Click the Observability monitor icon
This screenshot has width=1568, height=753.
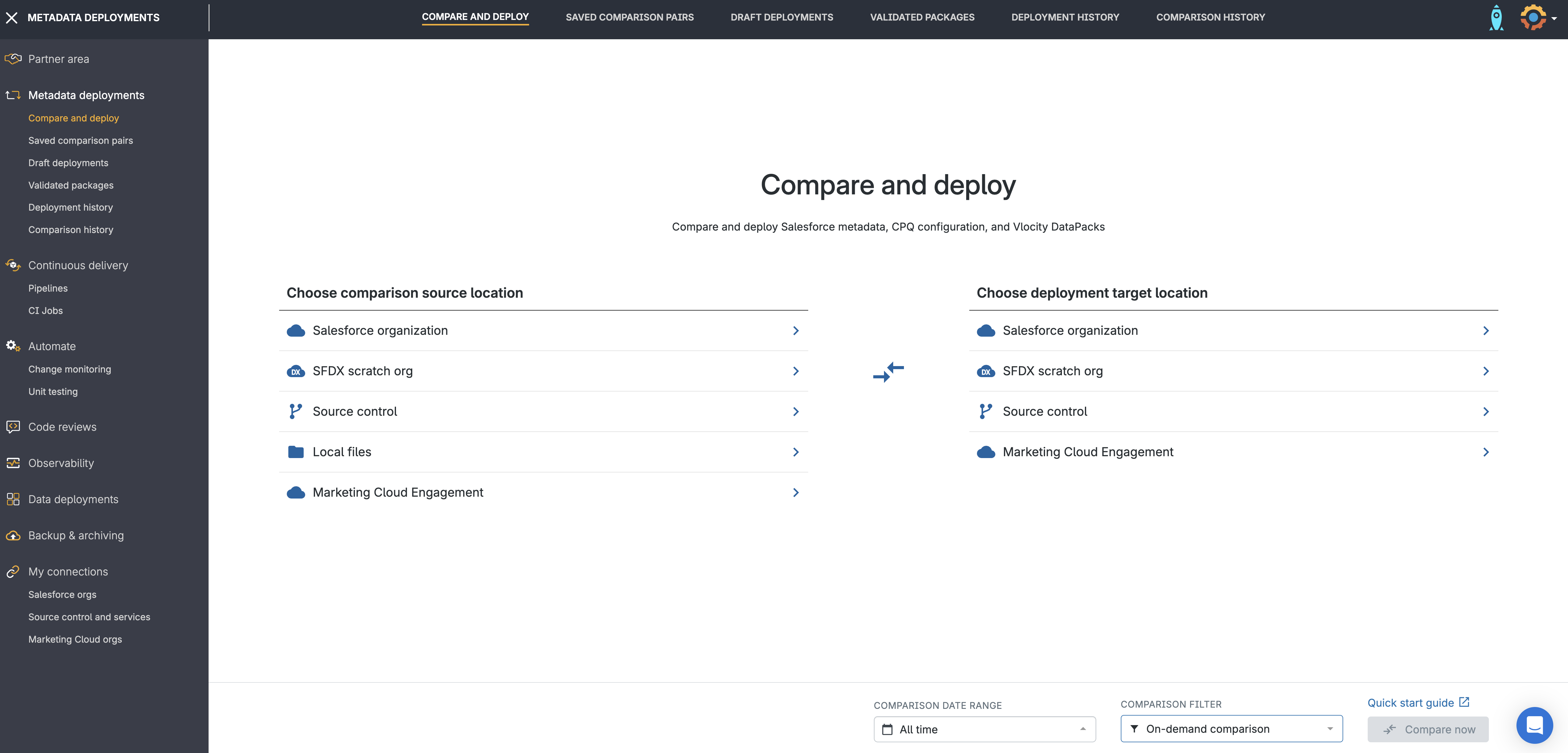point(13,464)
